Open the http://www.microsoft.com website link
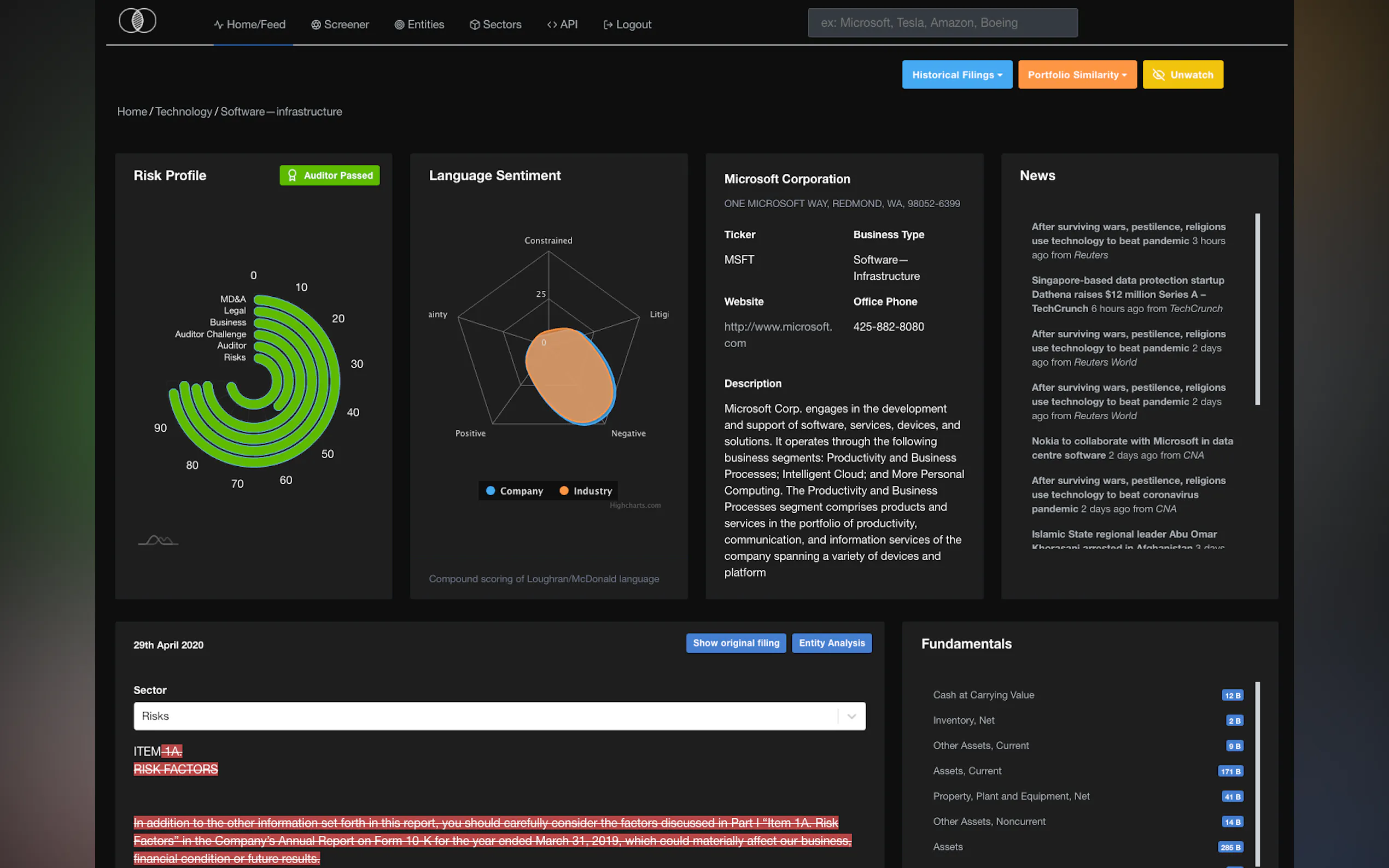The width and height of the screenshot is (1389, 868). 778,335
